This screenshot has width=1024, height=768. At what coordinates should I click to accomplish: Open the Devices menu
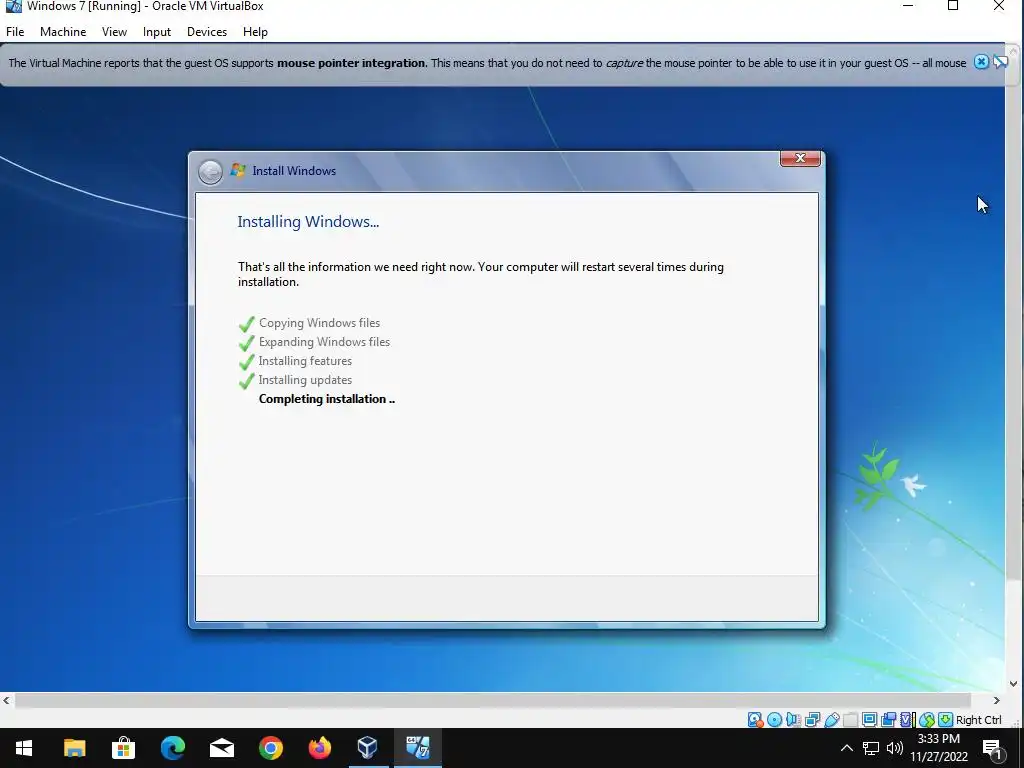coord(207,32)
